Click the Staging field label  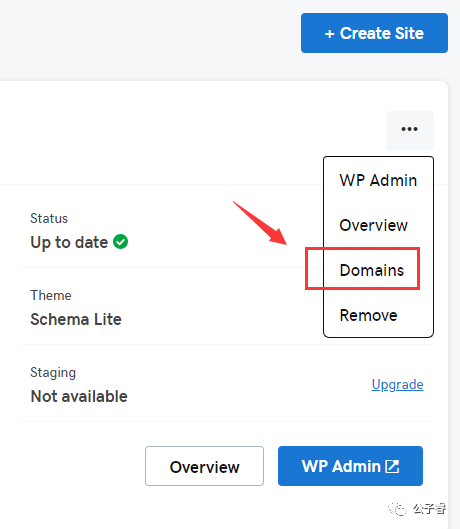pos(53,373)
